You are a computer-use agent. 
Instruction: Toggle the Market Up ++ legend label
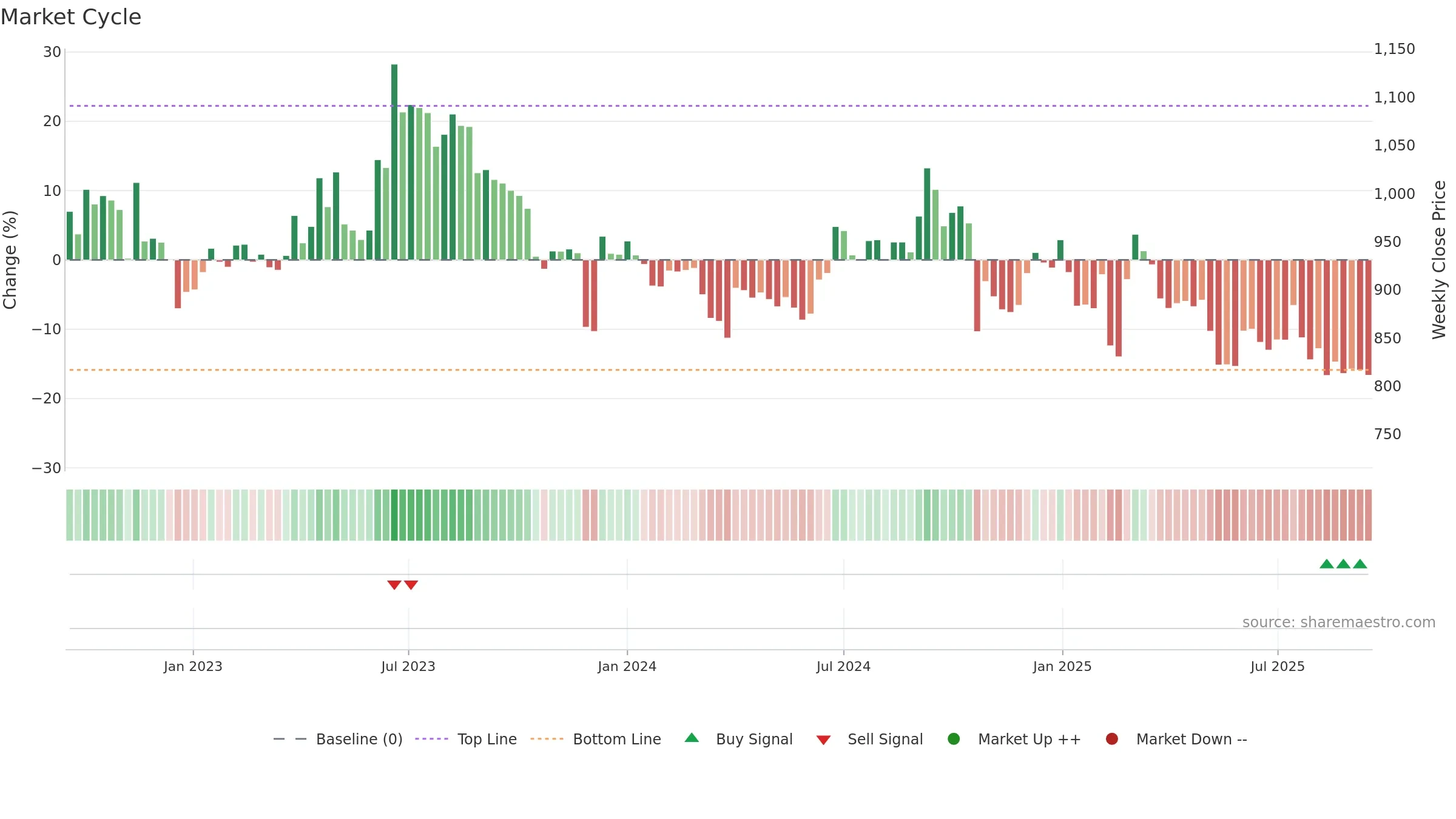point(1030,739)
